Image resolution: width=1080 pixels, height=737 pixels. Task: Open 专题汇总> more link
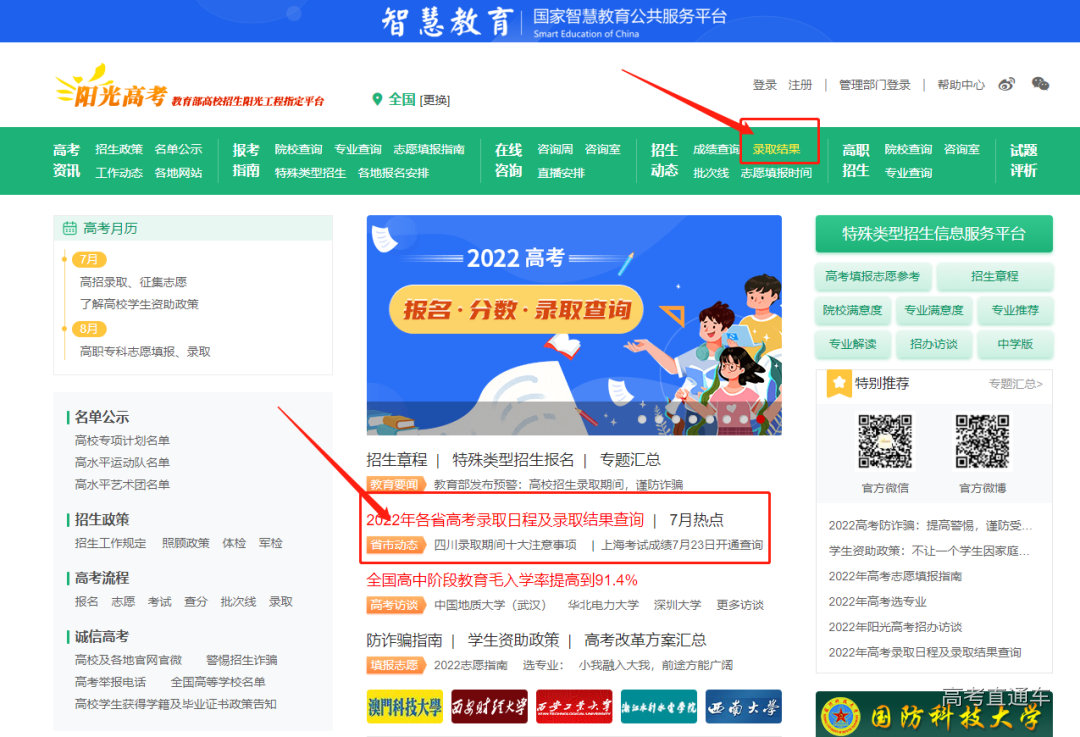[x=1015, y=384]
